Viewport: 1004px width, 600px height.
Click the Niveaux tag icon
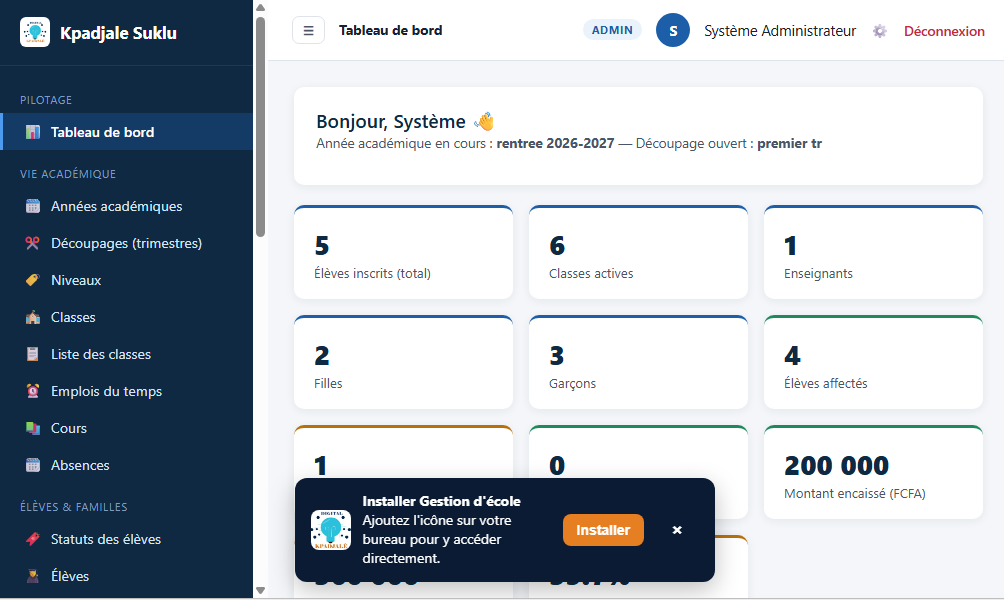33,280
